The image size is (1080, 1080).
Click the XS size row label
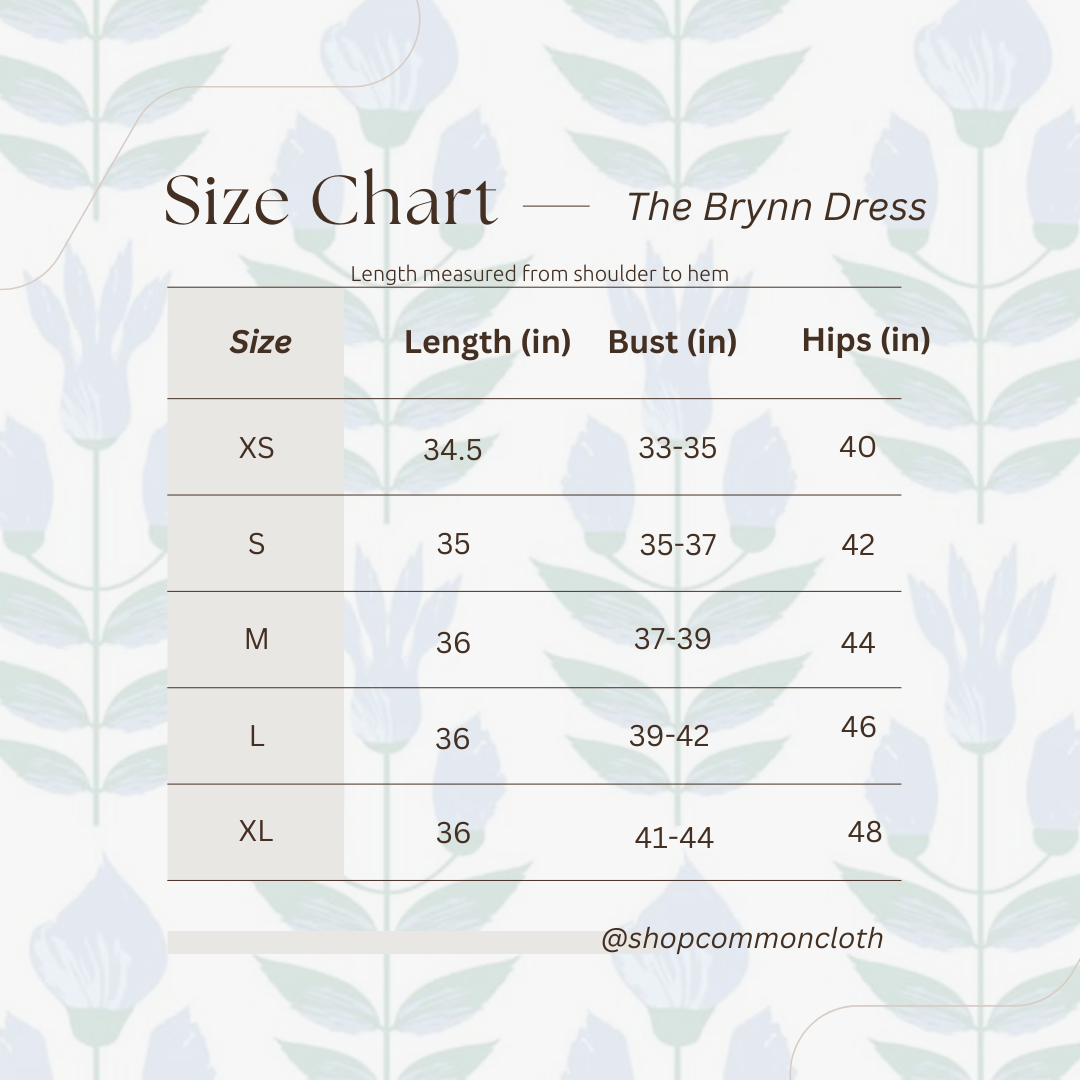tap(256, 447)
